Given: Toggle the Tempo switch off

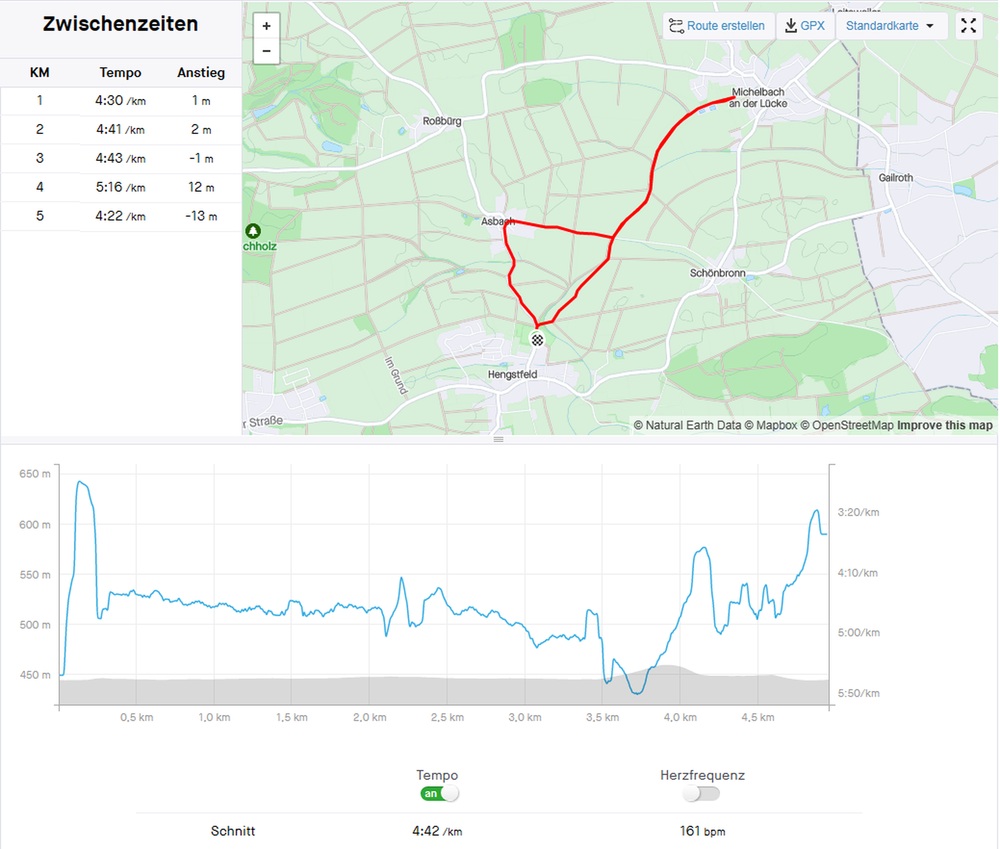Looking at the screenshot, I should [439, 793].
